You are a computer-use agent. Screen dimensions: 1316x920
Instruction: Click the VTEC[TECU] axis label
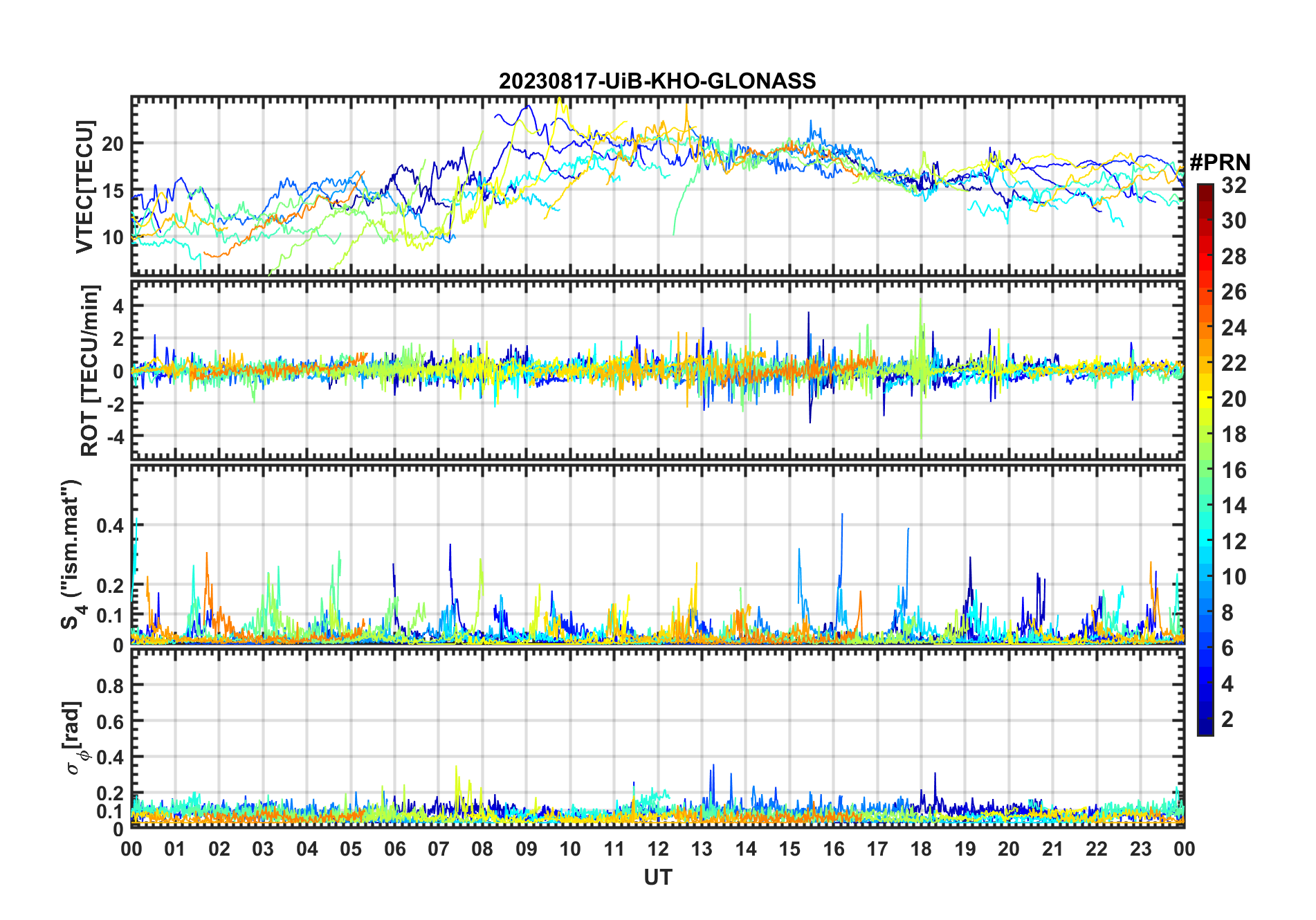pos(84,187)
